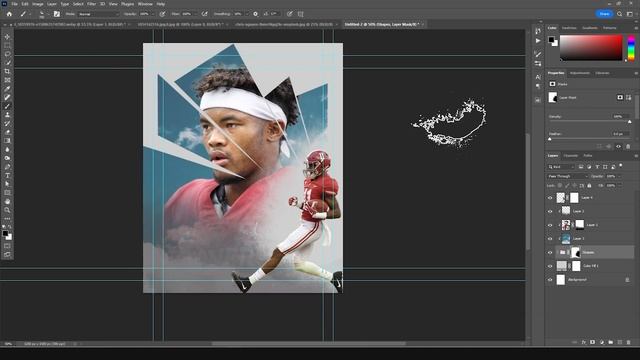Click the Actions play icon in the collapsed panel strip

coord(538,41)
